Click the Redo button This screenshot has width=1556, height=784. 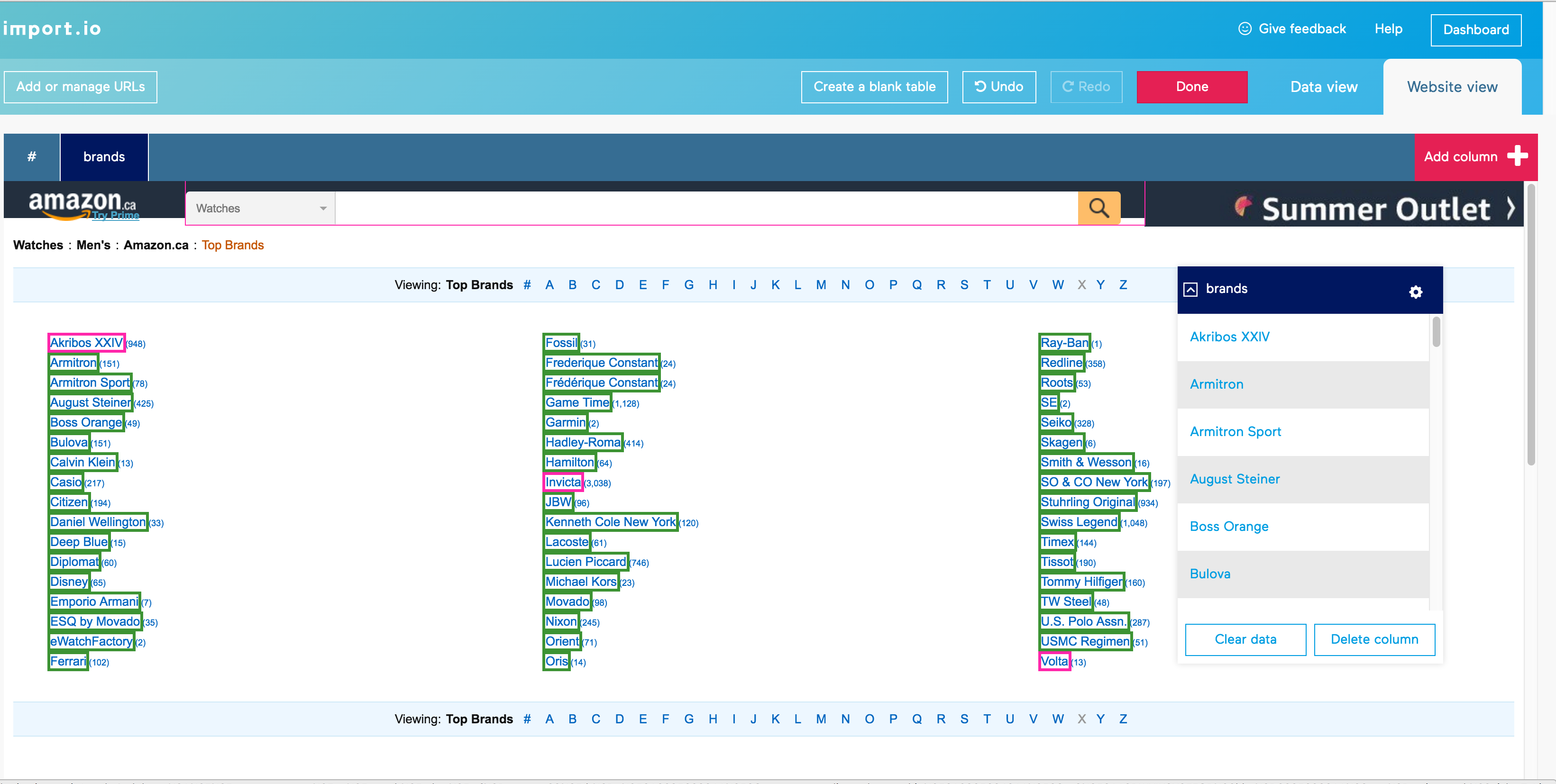[x=1086, y=87]
